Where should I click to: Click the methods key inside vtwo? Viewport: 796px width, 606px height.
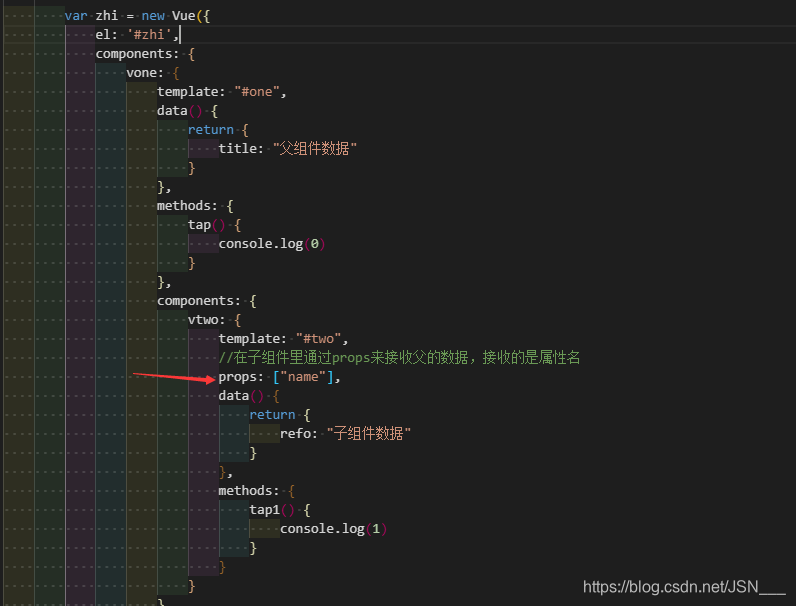245,491
